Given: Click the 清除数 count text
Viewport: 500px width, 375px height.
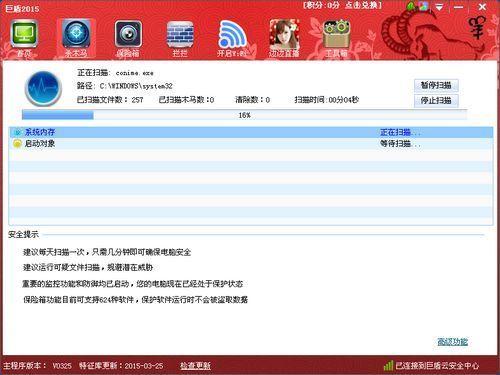Looking at the screenshot, I should click(253, 100).
